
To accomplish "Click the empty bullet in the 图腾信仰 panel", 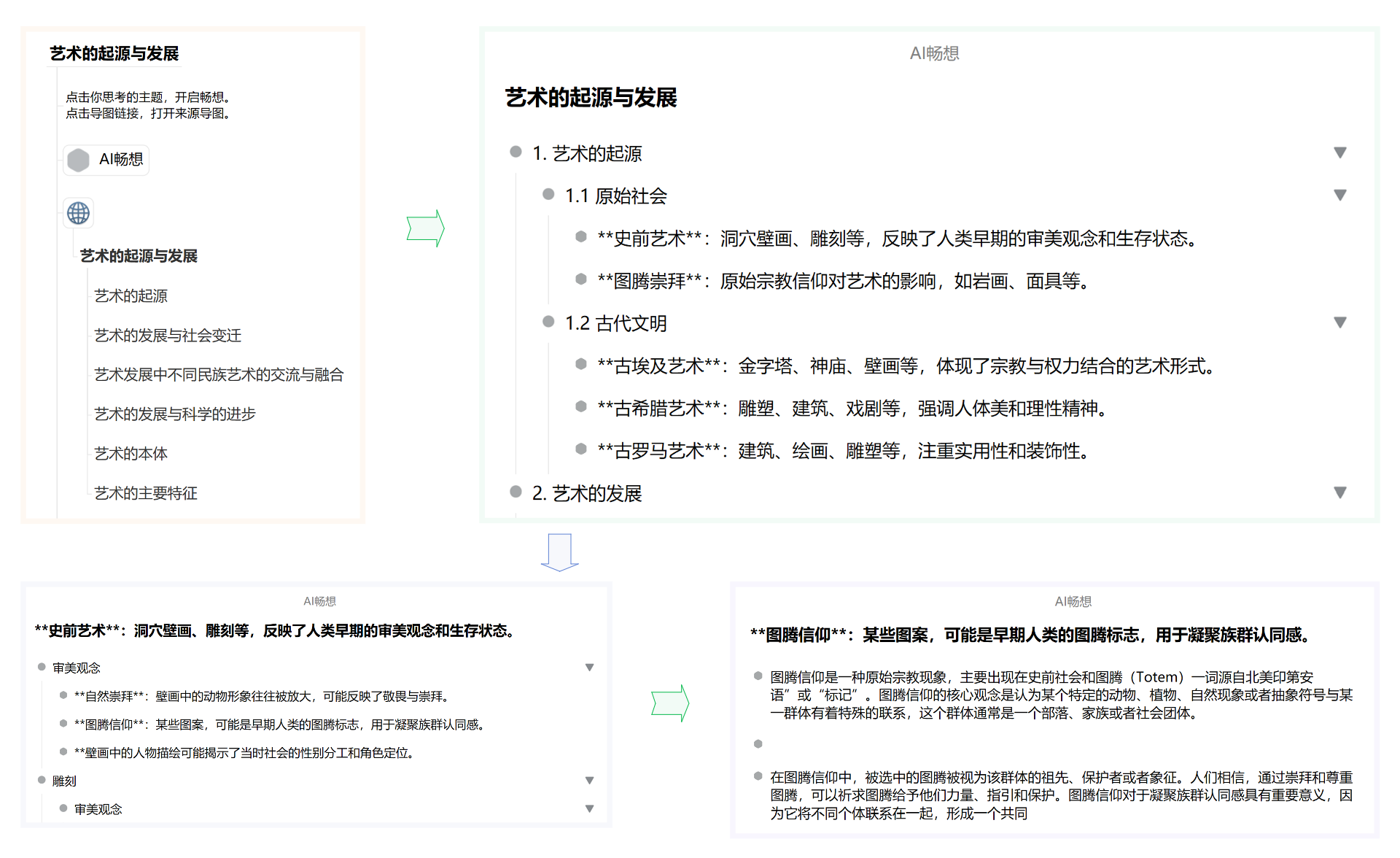I will [758, 743].
